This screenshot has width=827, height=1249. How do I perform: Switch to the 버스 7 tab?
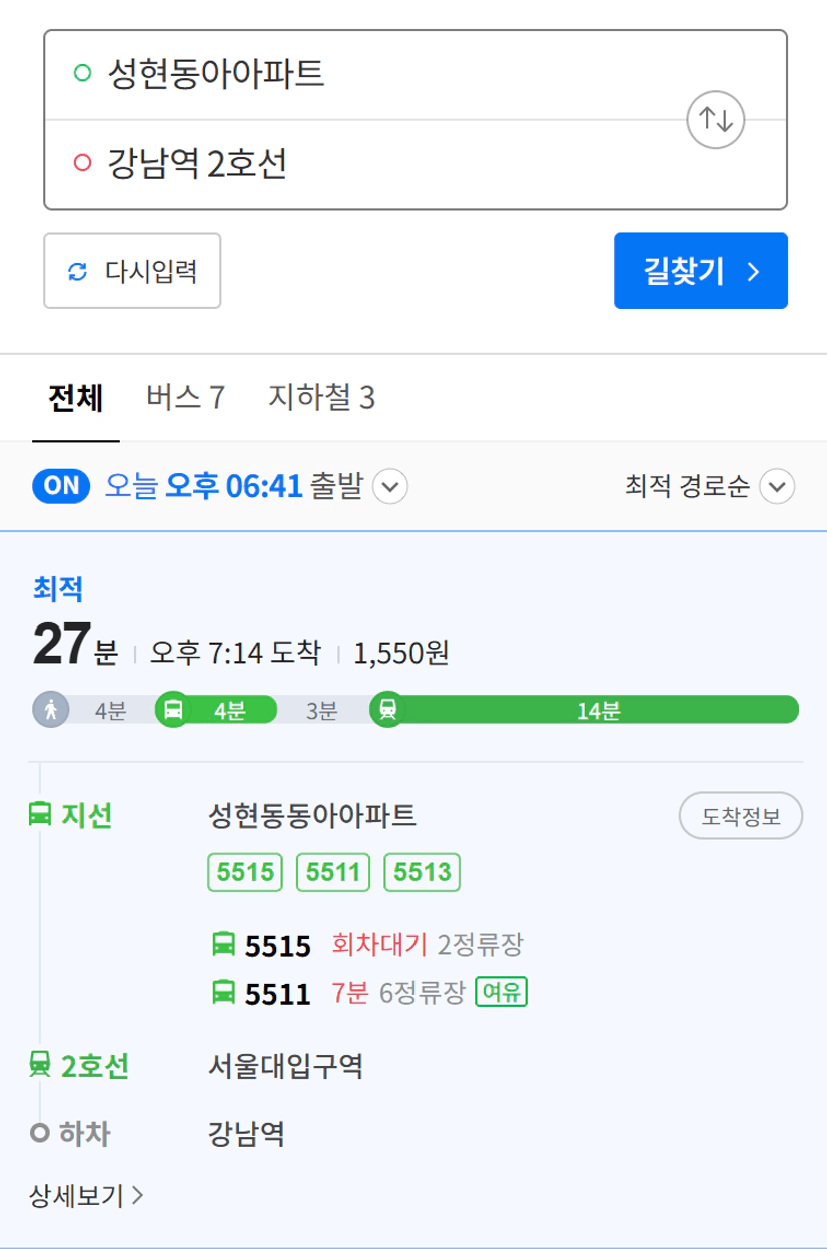[185, 398]
